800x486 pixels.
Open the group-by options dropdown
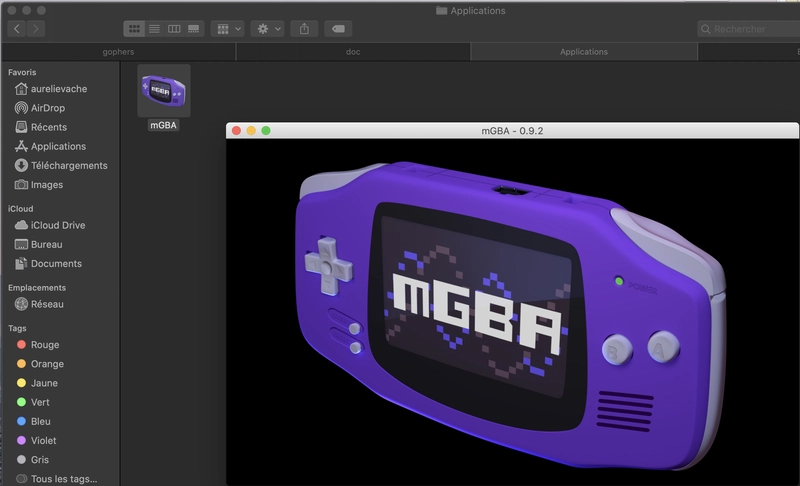(228, 29)
